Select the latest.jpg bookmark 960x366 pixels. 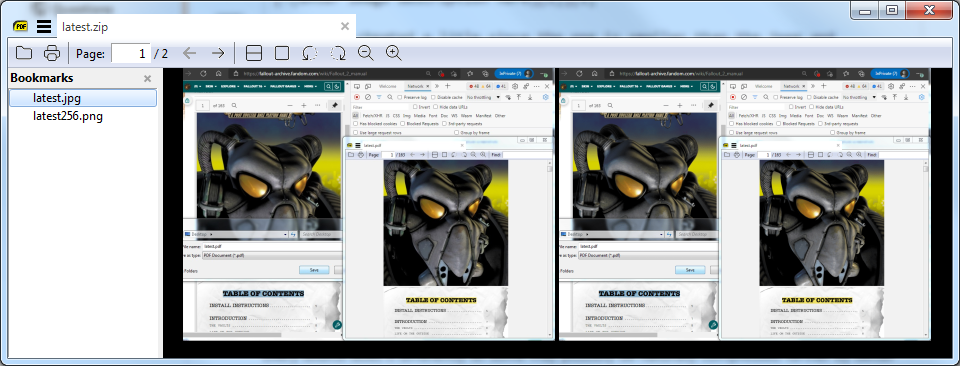(83, 98)
